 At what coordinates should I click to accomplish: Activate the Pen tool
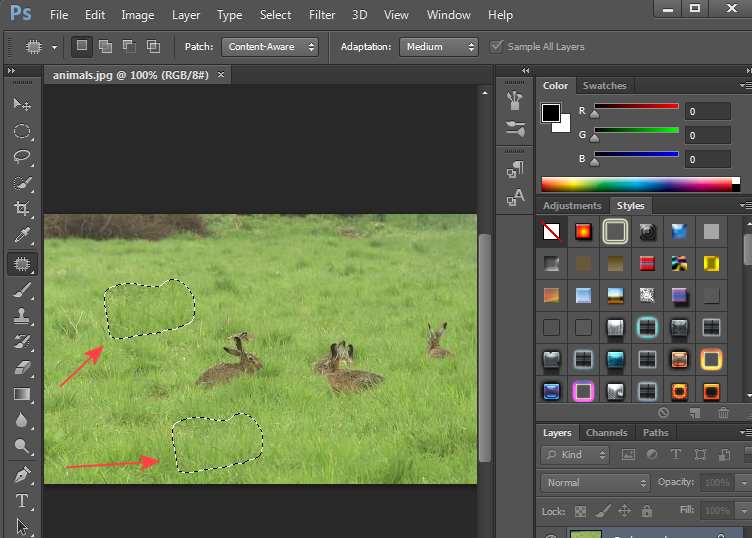click(21, 474)
